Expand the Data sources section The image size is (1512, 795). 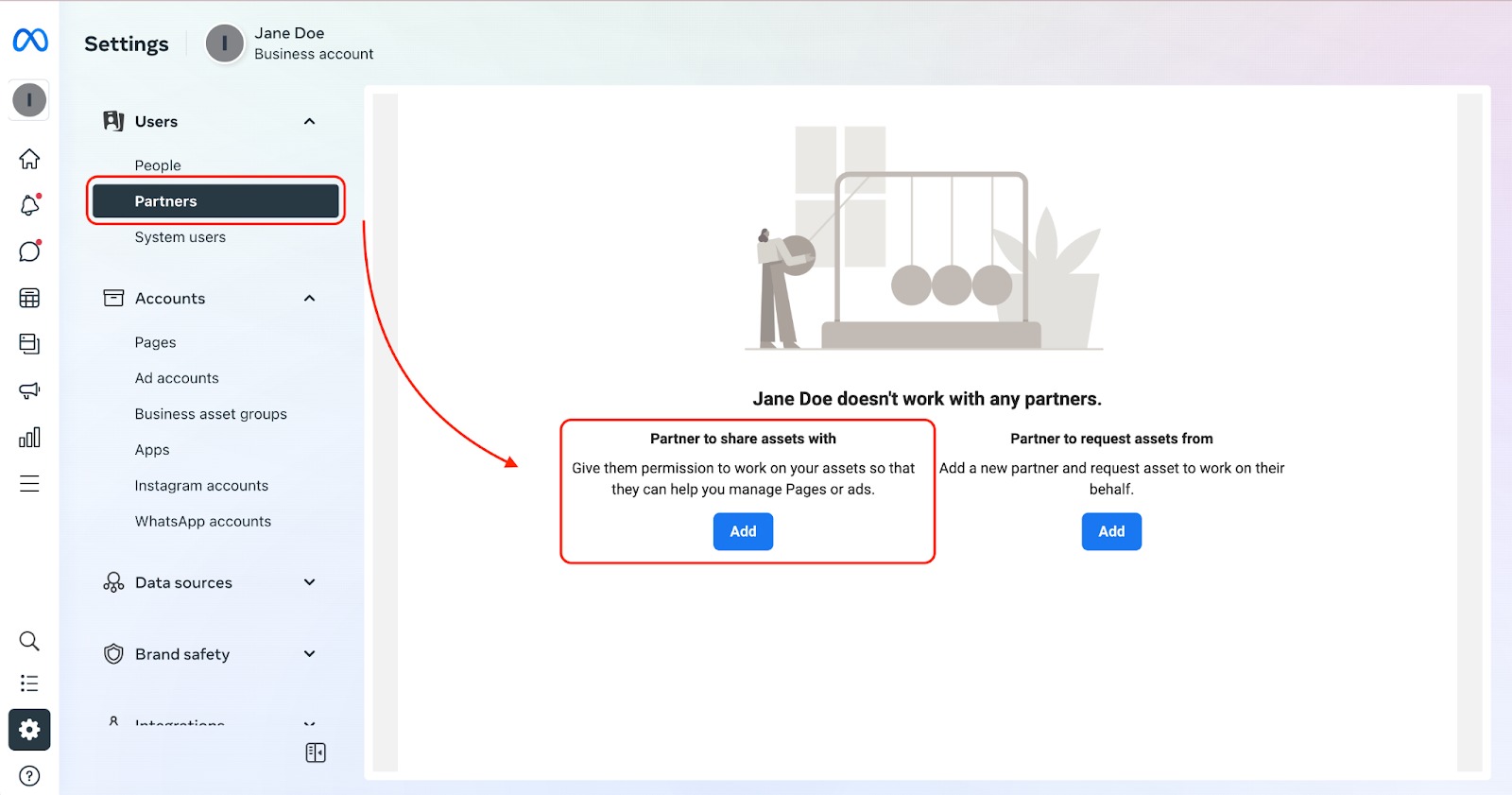[309, 582]
